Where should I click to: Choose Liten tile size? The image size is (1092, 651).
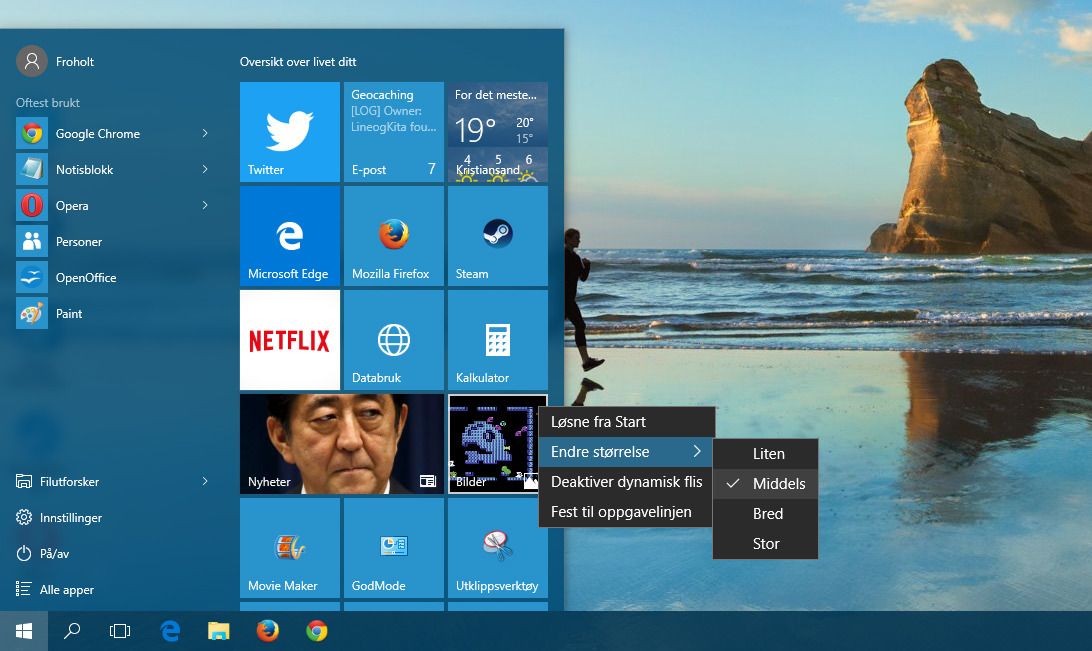(x=768, y=454)
